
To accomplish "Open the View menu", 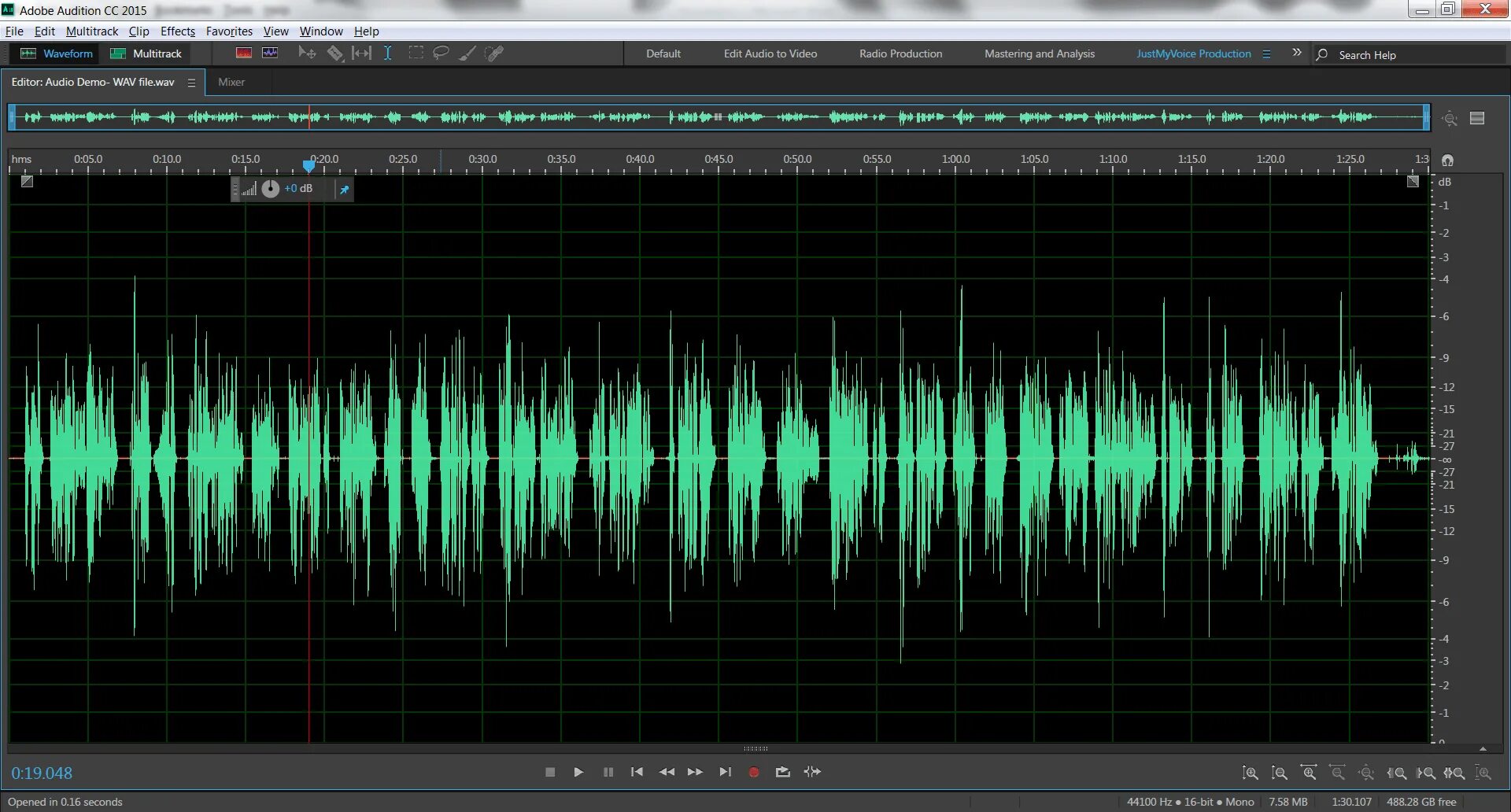I will point(275,31).
